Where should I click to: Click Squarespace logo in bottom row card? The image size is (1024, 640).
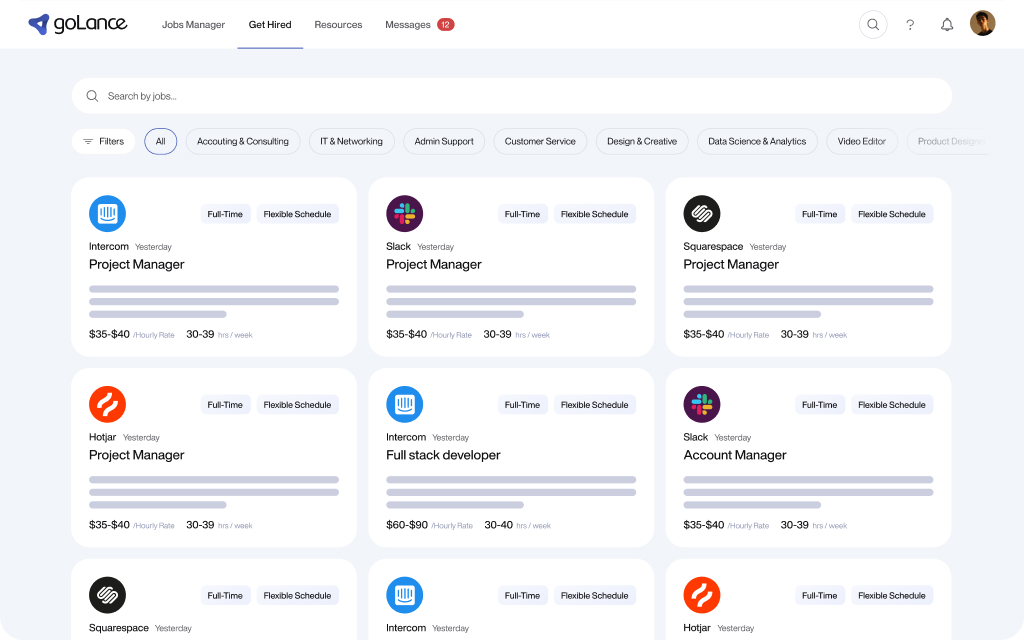(107, 595)
